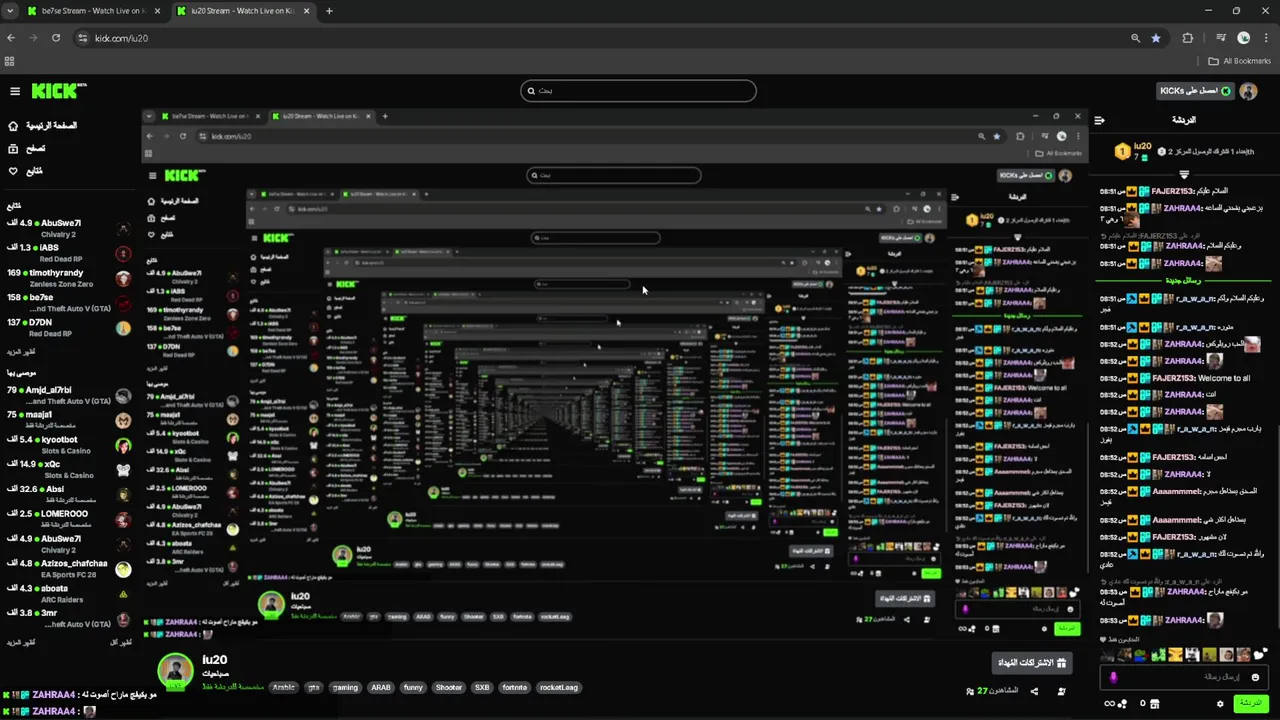
Task: Open iABS Red Dead RP channel
Action: point(68,253)
